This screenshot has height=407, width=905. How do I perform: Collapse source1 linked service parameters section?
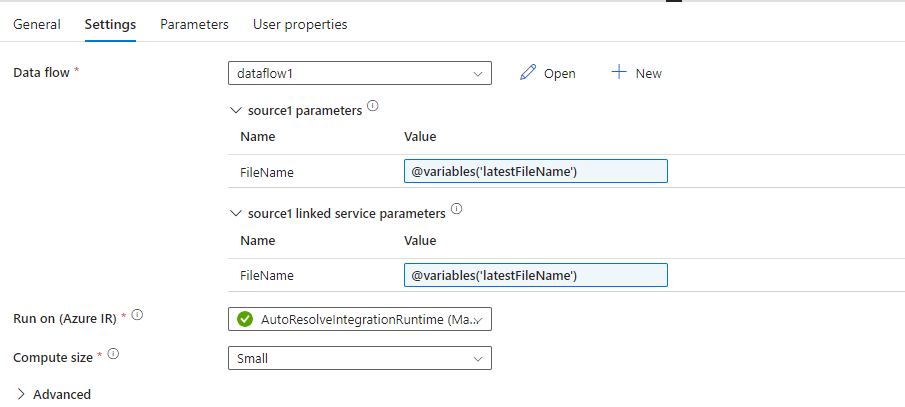coord(236,213)
